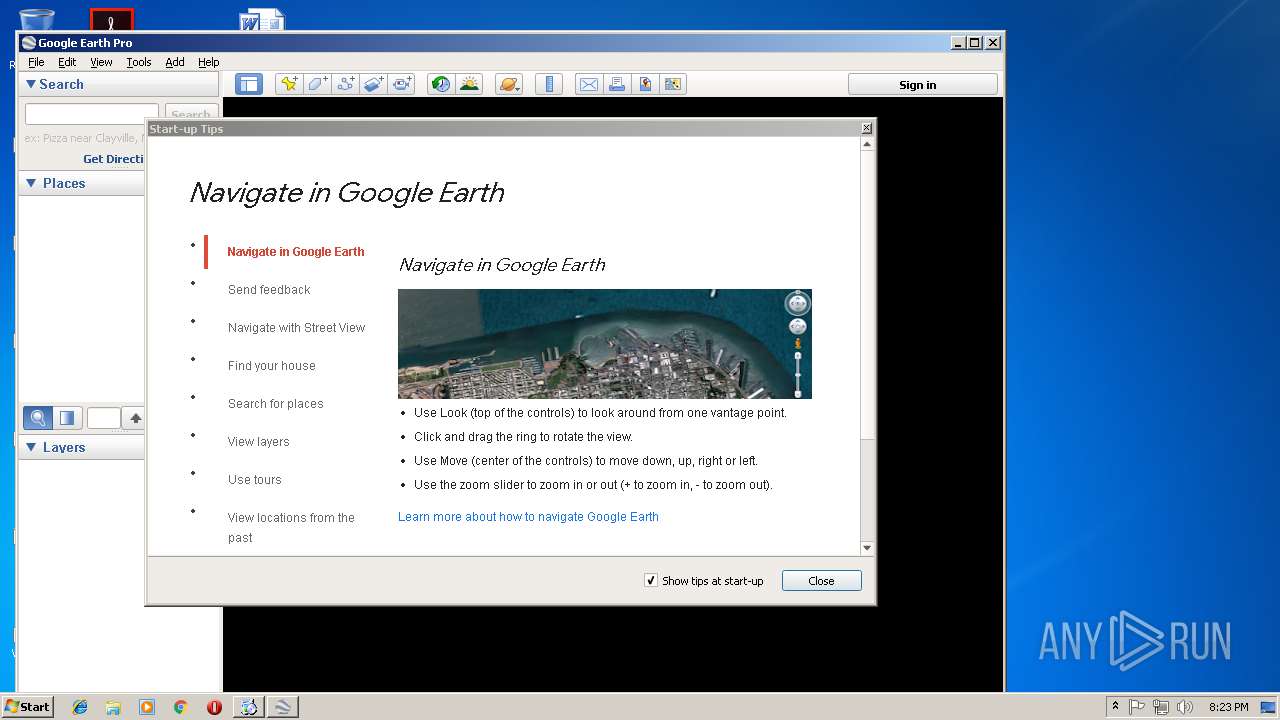This screenshot has width=1280, height=720.
Task: Toggle Show tips at start-up checkbox
Action: pyautogui.click(x=651, y=581)
